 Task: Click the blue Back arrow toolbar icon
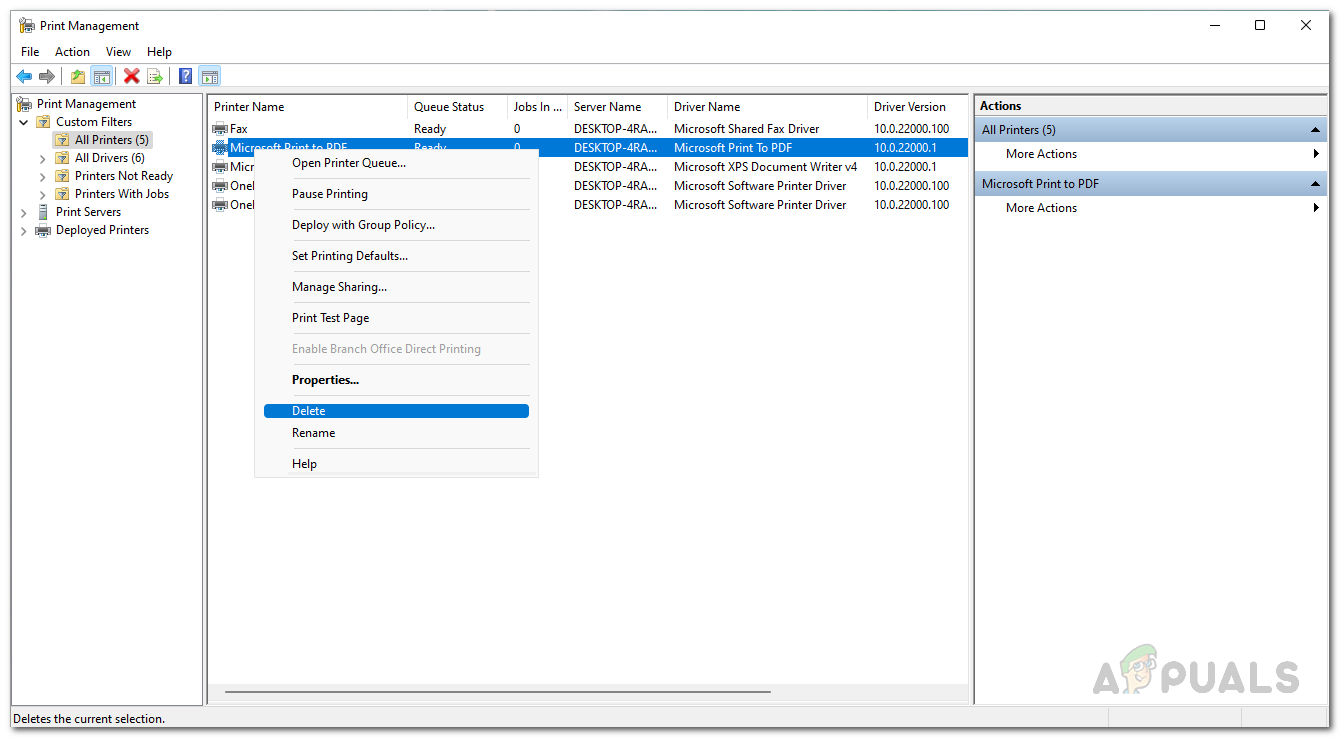click(24, 76)
